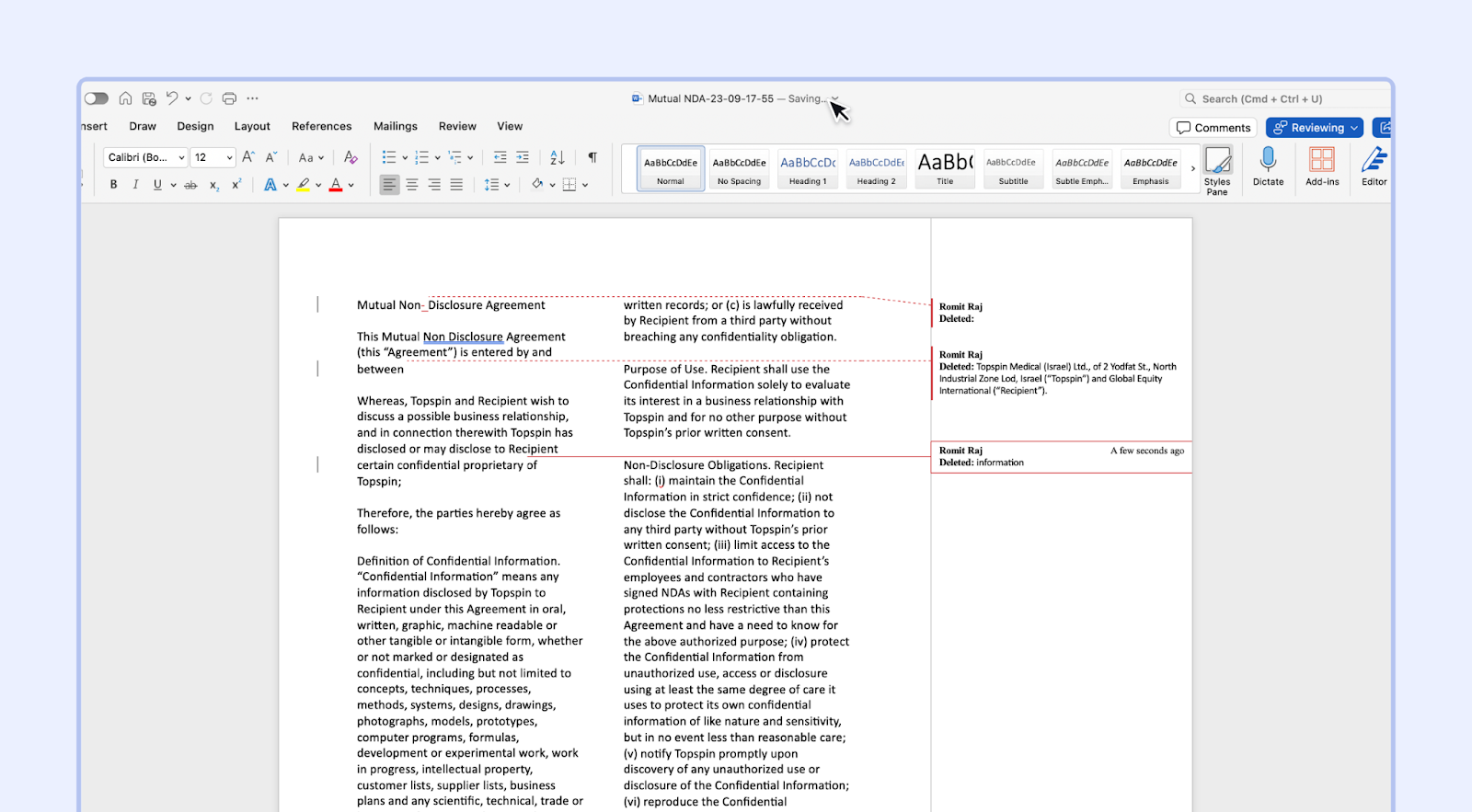Expand the underline style dropdown
The image size is (1472, 812).
click(173, 185)
